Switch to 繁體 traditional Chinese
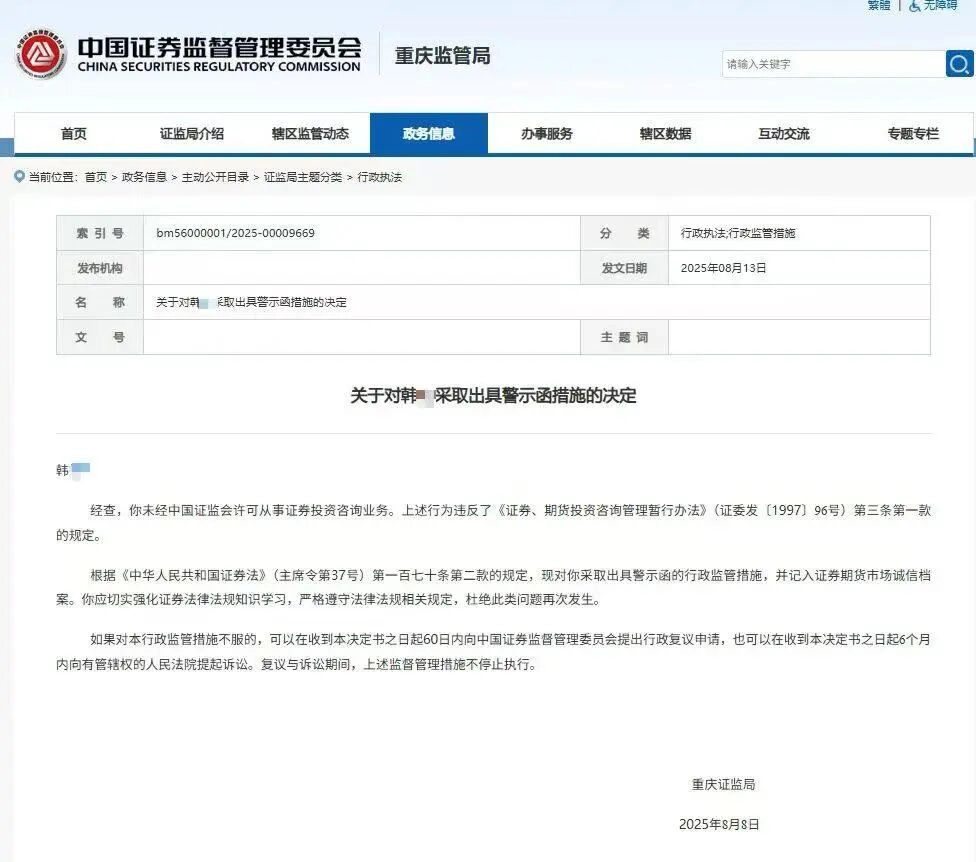 click(x=879, y=6)
